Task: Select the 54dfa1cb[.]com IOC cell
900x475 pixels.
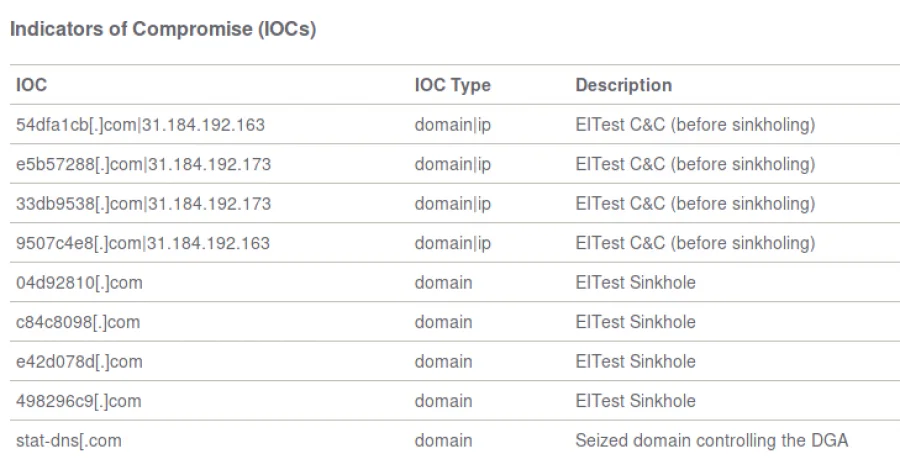Action: 140,125
